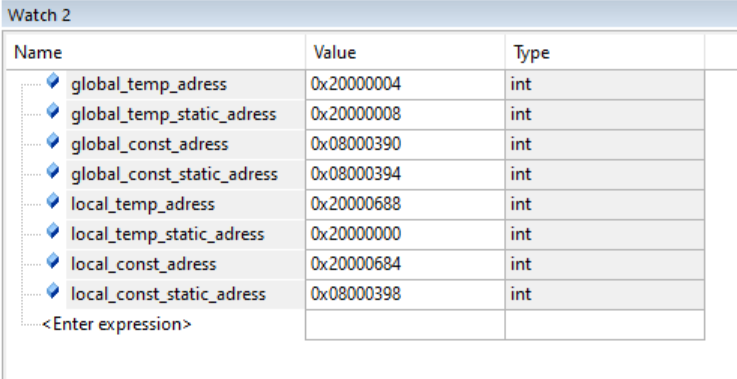Click the variable icon beside global_temp_adress

pos(53,81)
